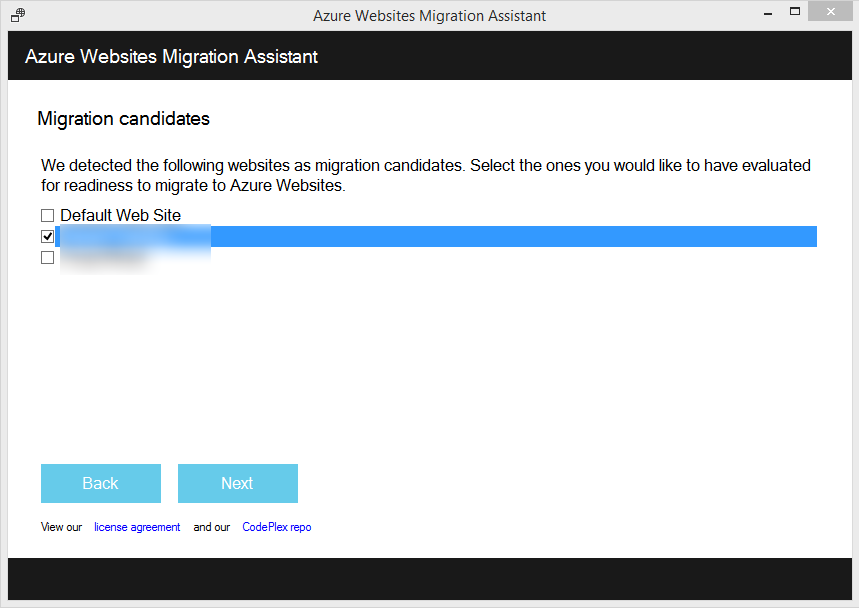Image resolution: width=859 pixels, height=608 pixels.
Task: Click the application icon in title bar
Action: pyautogui.click(x=18, y=15)
